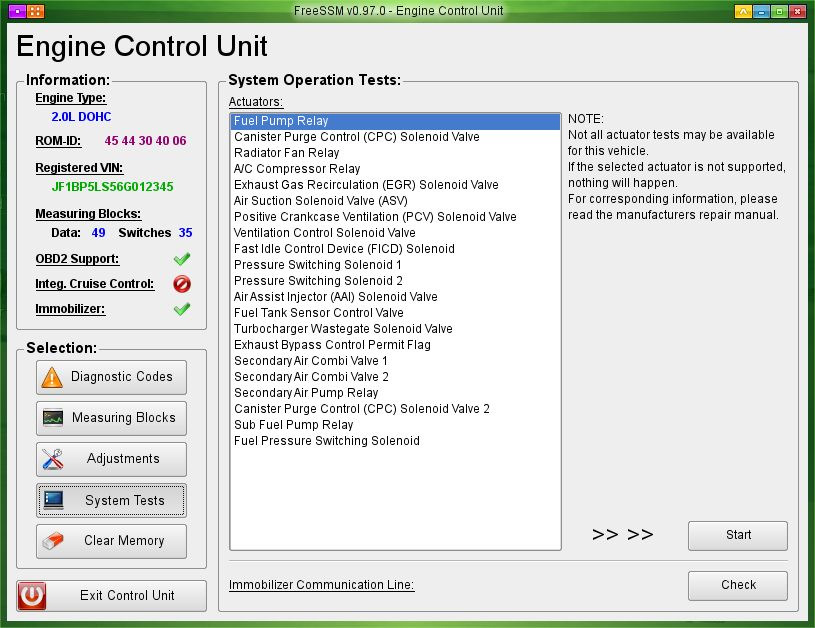Select Exhaust Bypass Control Permit Flag
Viewport: 815px width, 628px height.
(x=395, y=345)
